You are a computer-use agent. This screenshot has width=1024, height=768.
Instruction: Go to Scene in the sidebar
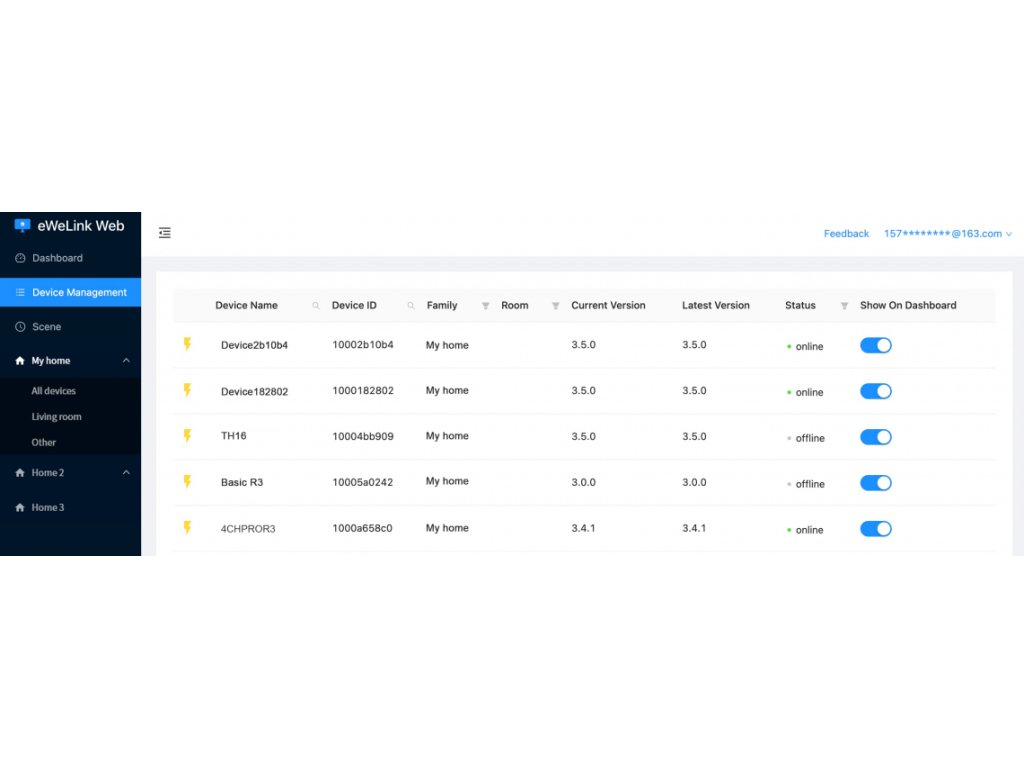coord(71,327)
